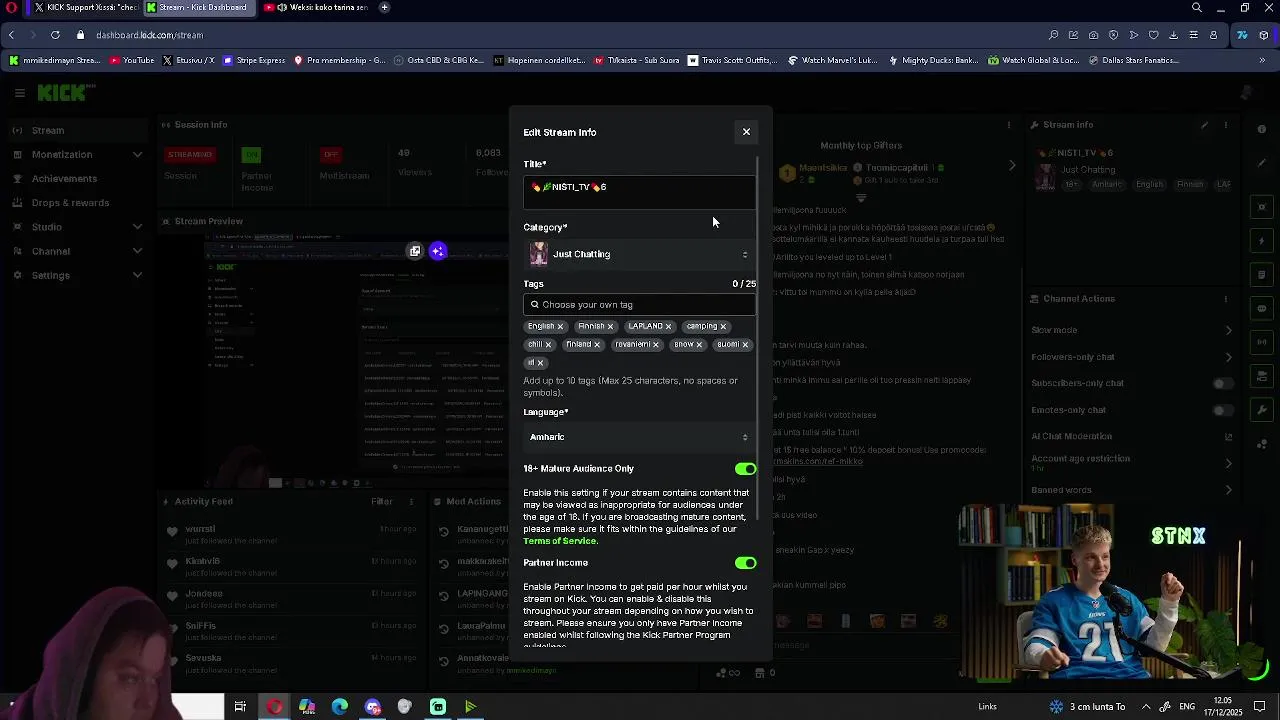This screenshot has height=720, width=1280.
Task: Click the Stream Info panel pencil icon
Action: pos(1204,125)
